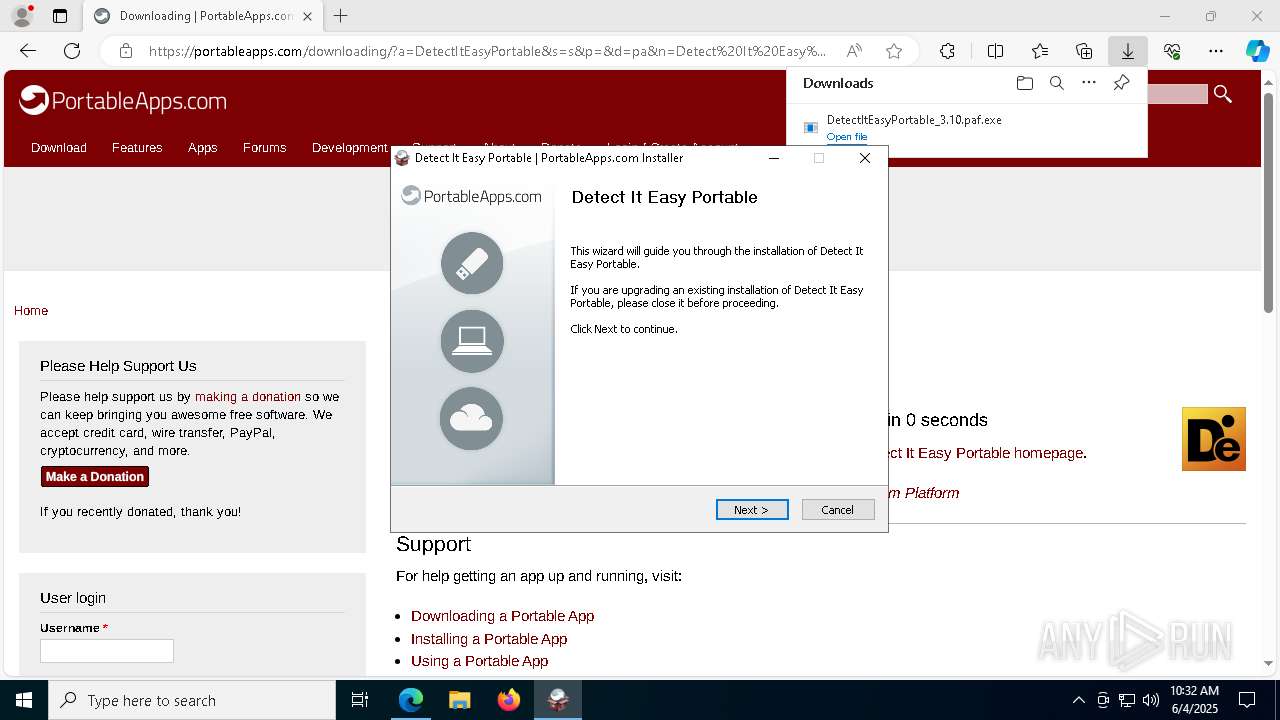Click the site search input box

[x=1177, y=94]
